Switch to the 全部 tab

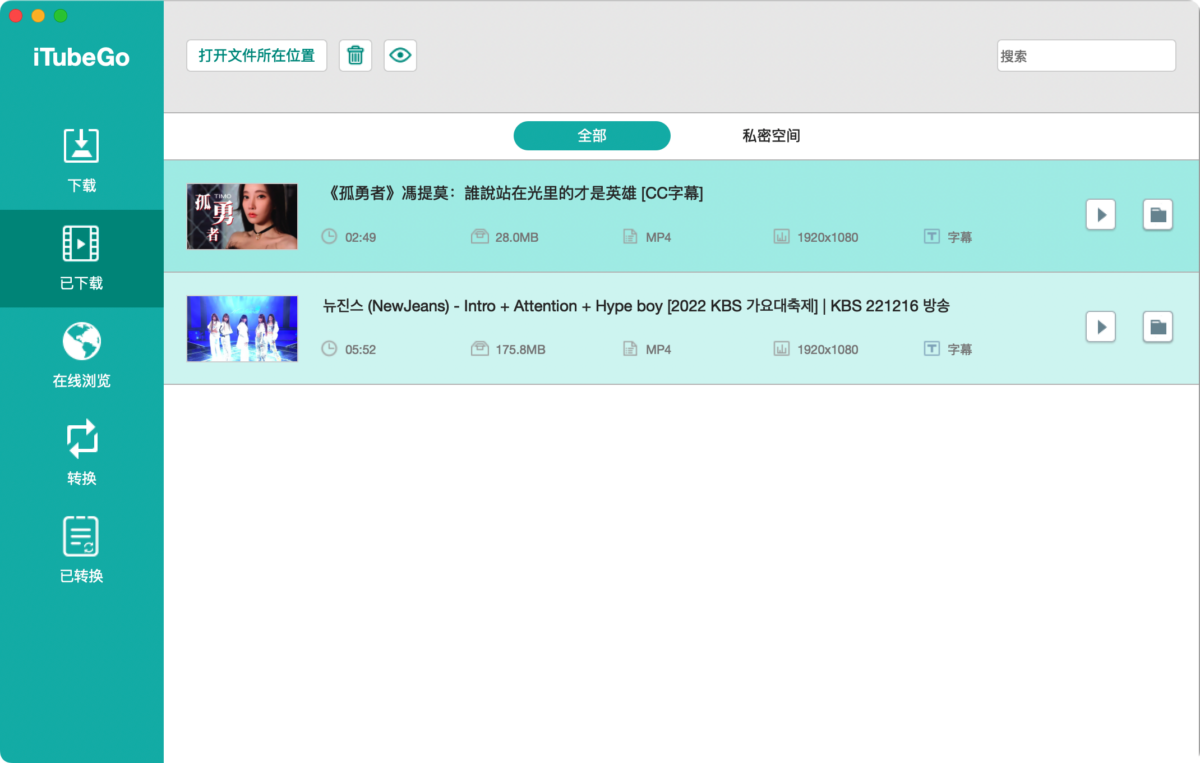(592, 136)
